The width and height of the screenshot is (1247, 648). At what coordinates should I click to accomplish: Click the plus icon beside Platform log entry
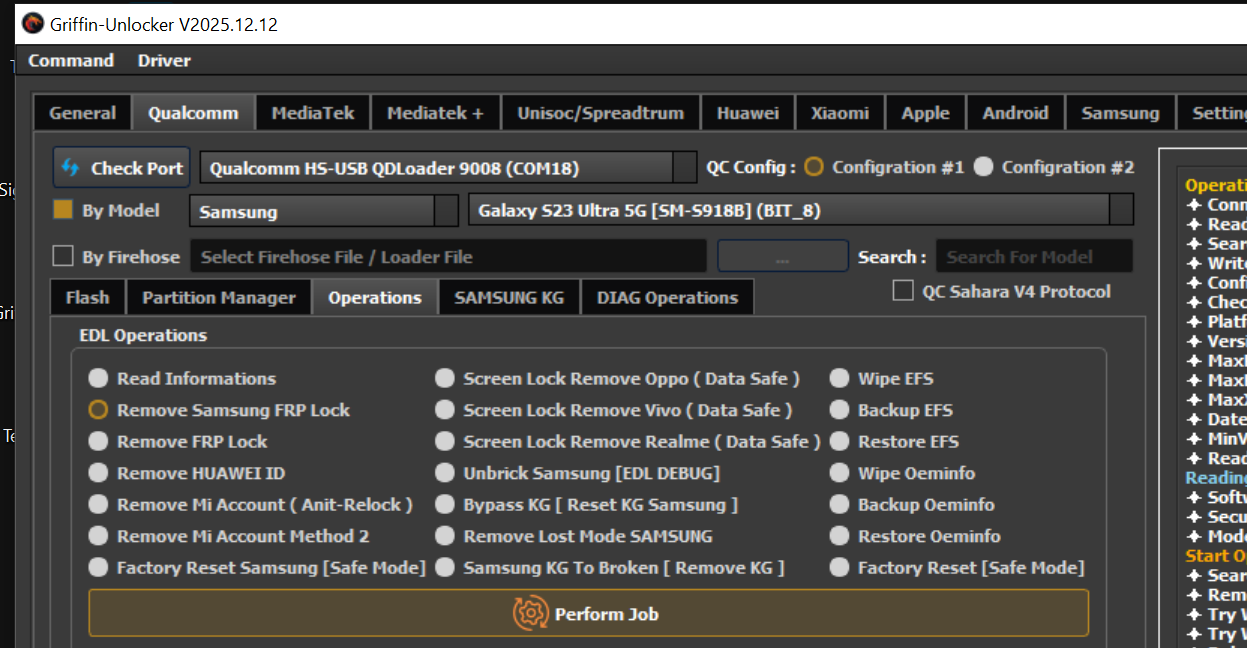1194,322
